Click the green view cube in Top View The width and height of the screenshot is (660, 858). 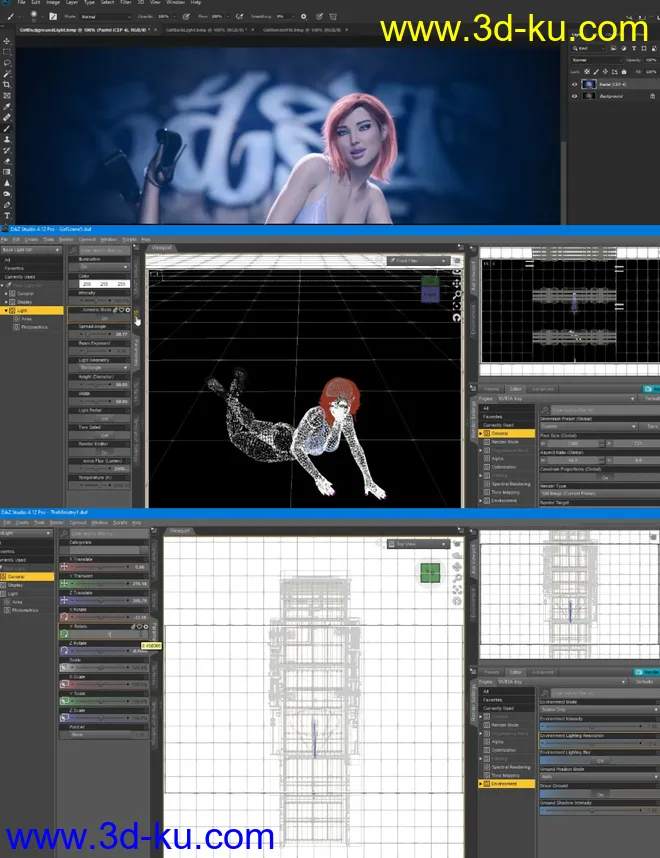(x=429, y=572)
